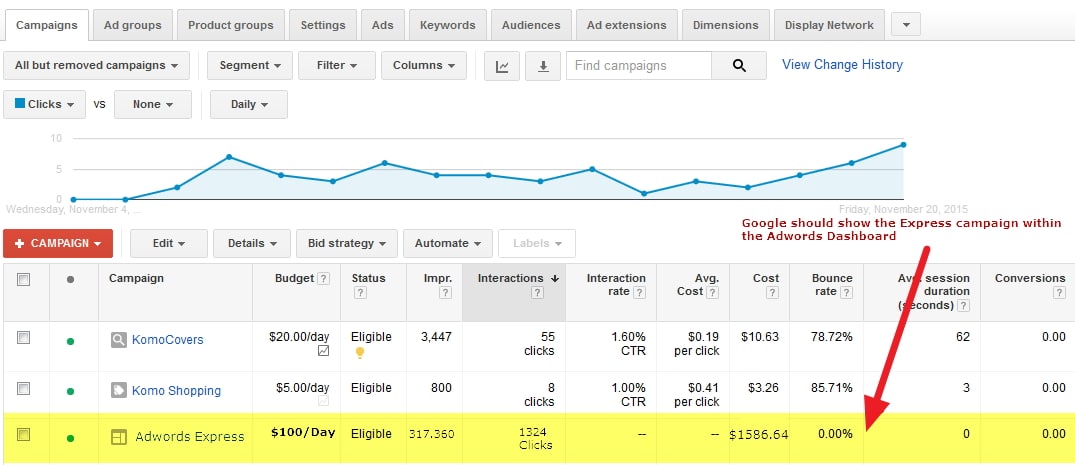Click the Budget column help icon
1075x465 pixels.
click(x=324, y=278)
